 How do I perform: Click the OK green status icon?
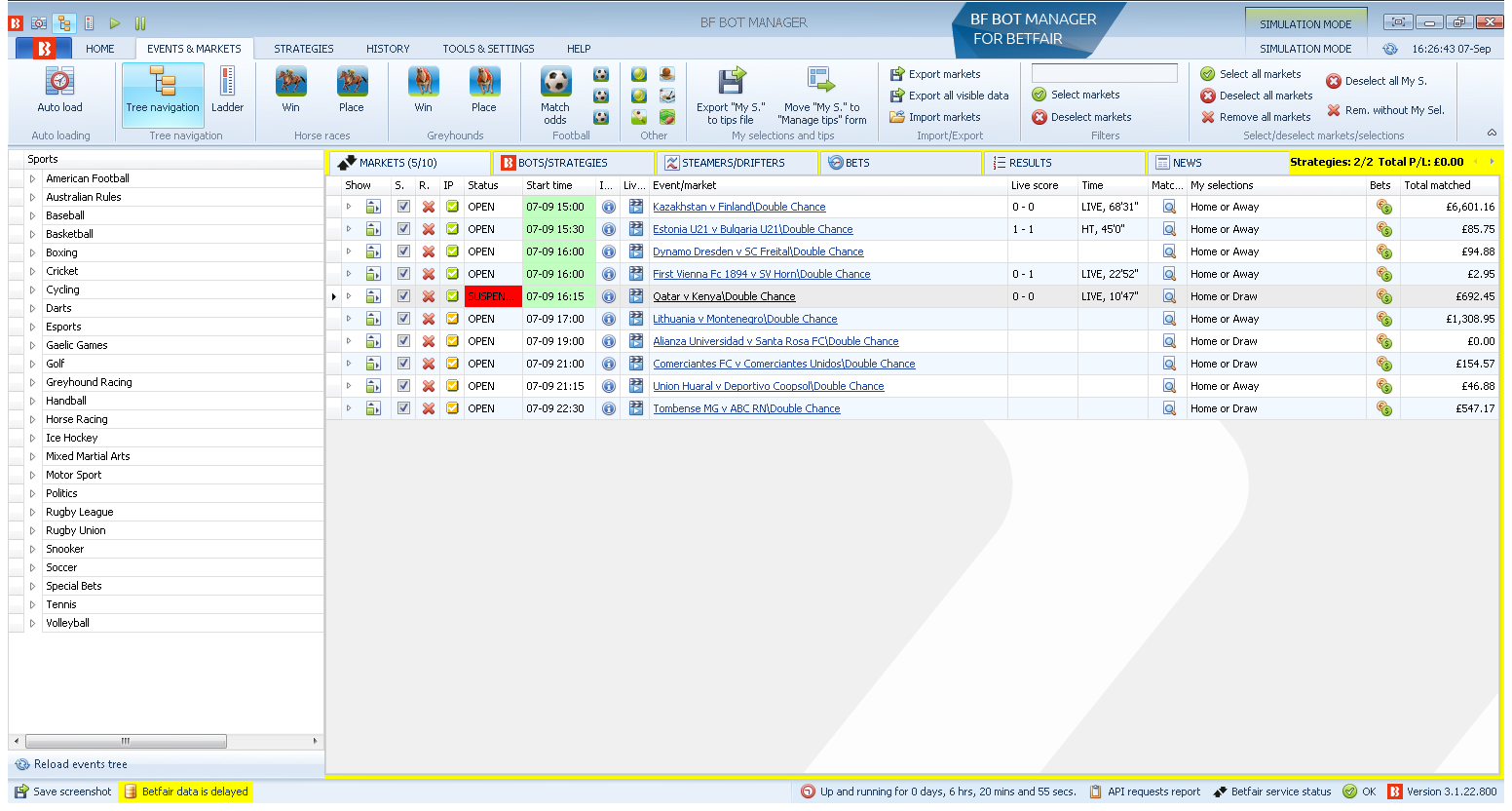coord(1349,792)
